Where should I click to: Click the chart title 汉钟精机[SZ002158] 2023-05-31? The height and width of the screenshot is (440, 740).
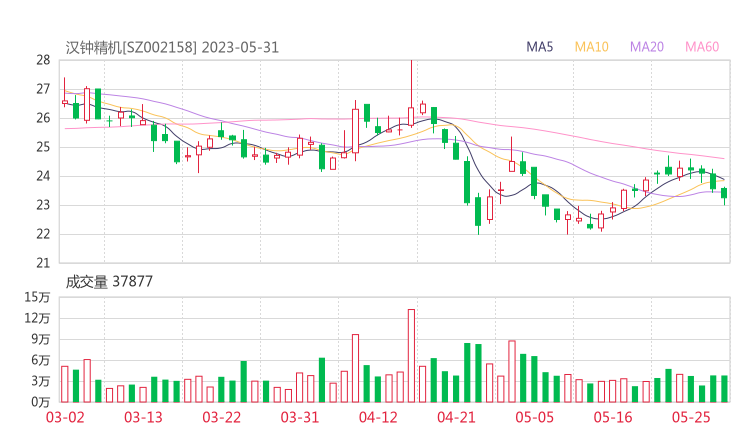point(172,48)
